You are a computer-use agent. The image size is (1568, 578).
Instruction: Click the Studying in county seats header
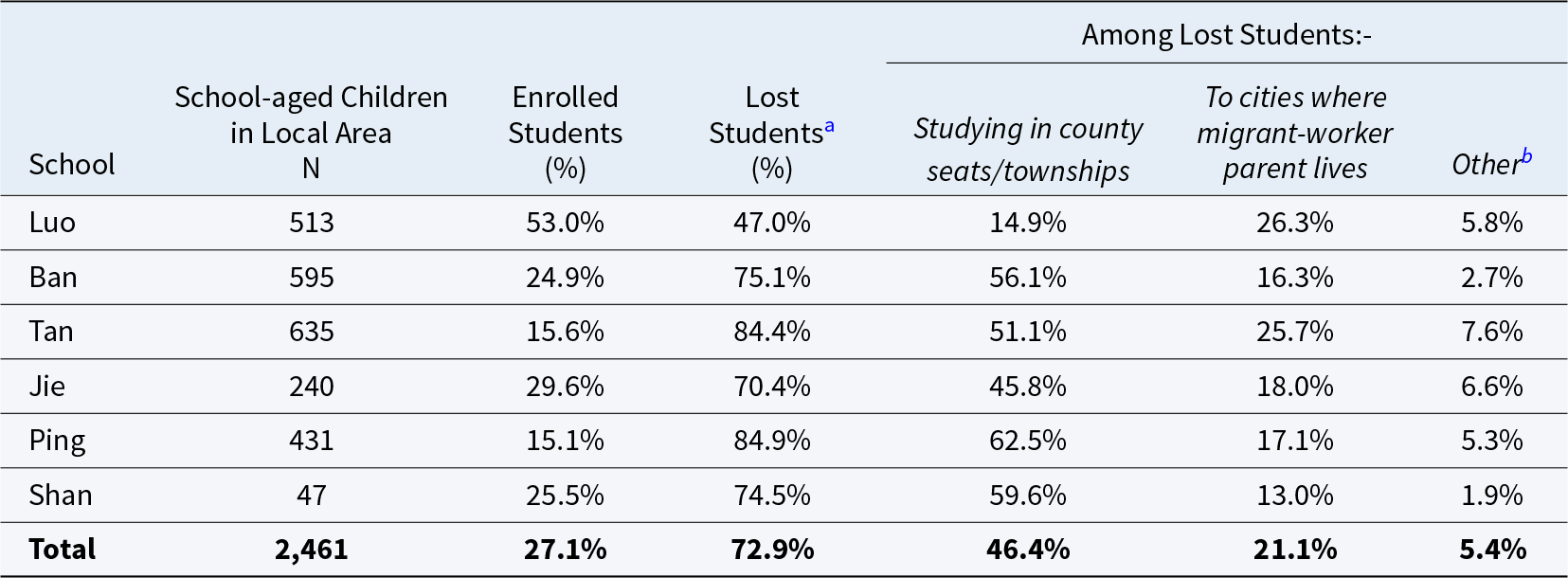pyautogui.click(x=1028, y=150)
